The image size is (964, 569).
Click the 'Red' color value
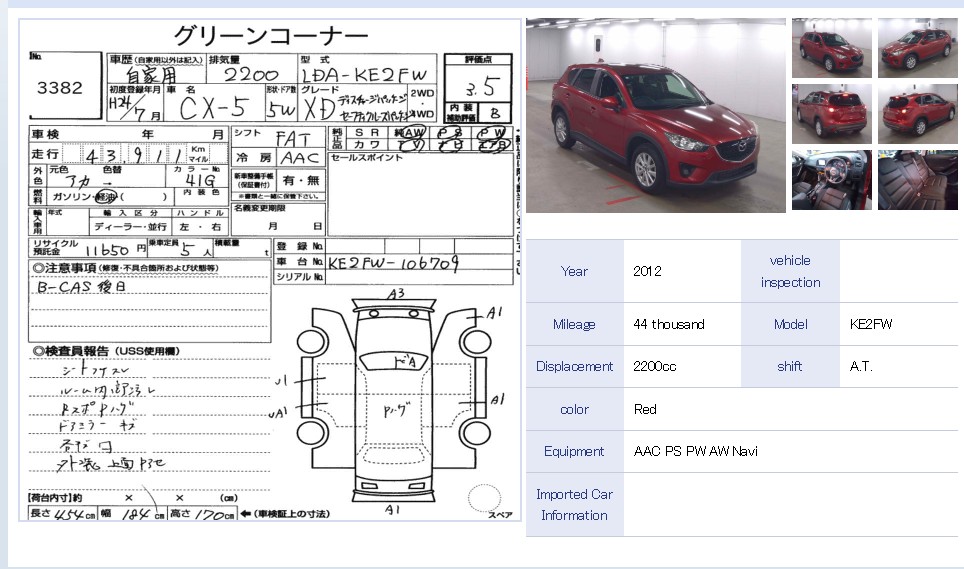tap(645, 409)
